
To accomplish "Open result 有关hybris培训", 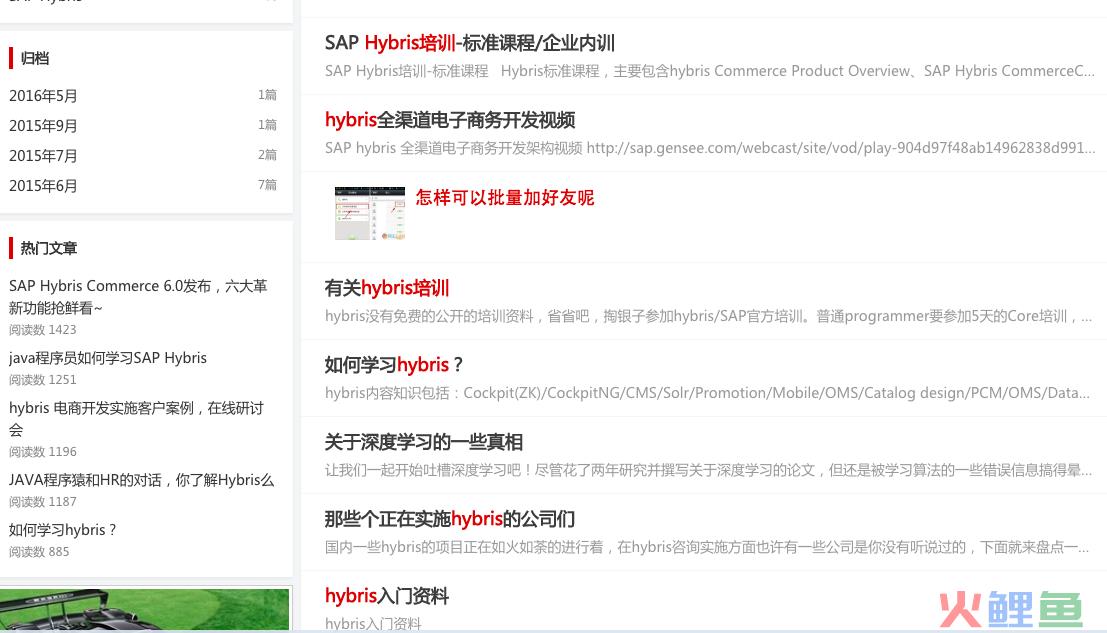I will (387, 288).
